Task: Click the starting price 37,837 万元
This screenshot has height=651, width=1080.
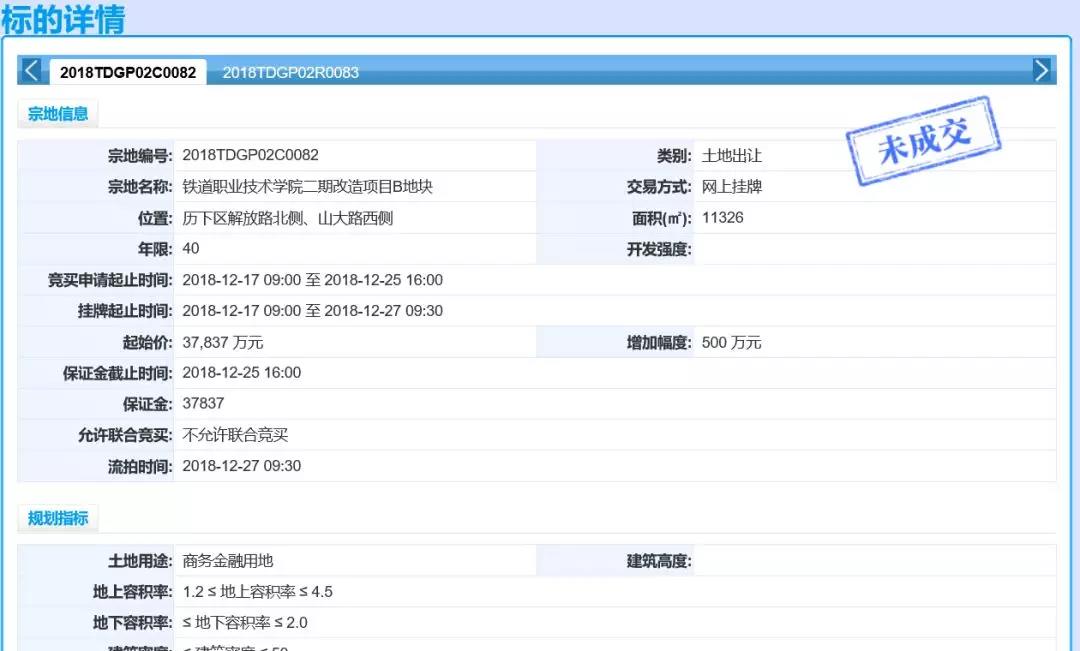Action: pos(223,342)
